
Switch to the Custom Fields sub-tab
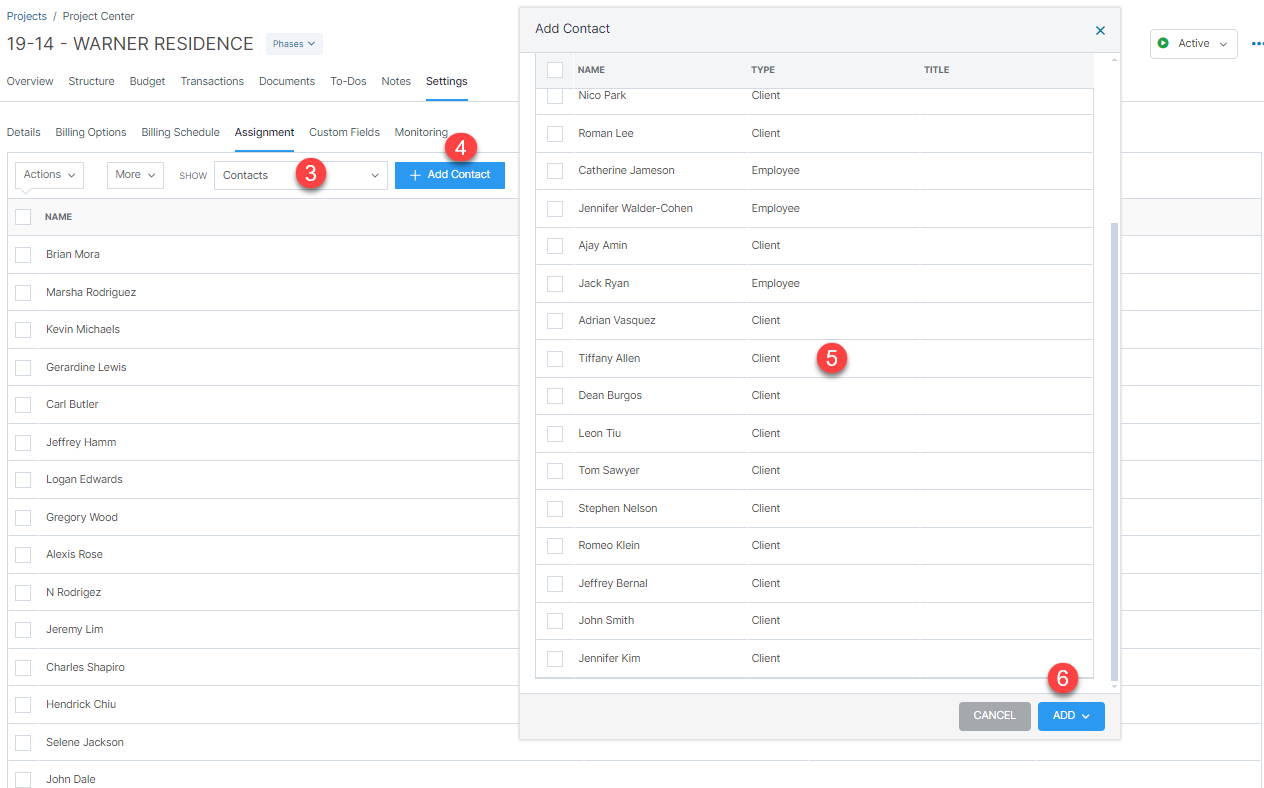coord(342,131)
